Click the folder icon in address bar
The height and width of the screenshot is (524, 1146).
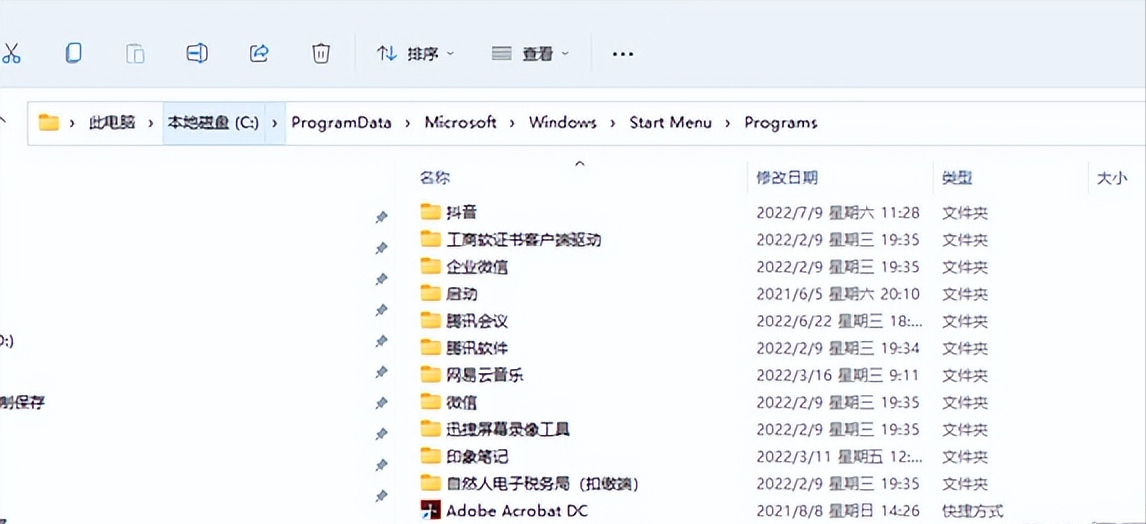point(48,123)
